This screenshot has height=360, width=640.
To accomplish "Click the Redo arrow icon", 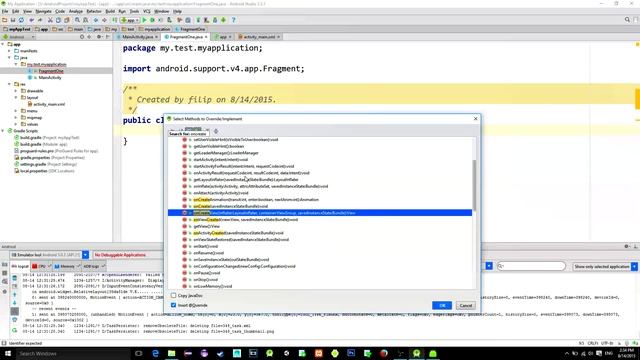I will tap(40, 20).
